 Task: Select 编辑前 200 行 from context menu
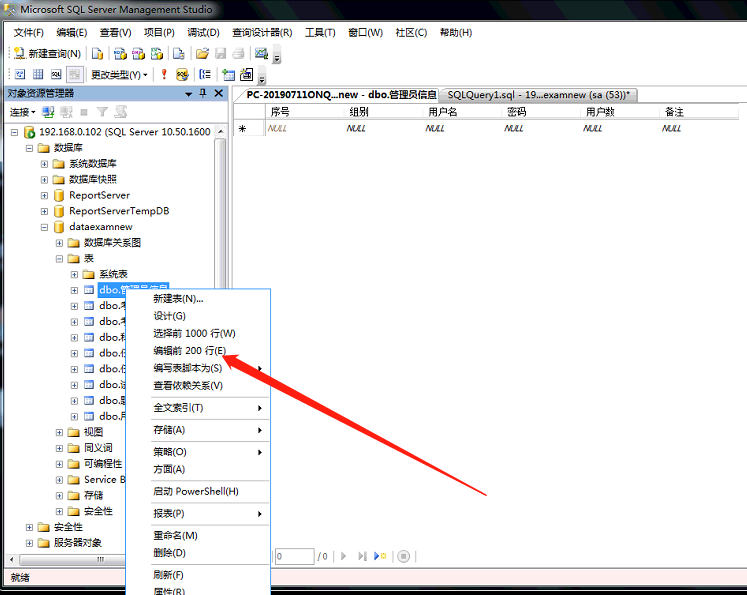click(188, 351)
